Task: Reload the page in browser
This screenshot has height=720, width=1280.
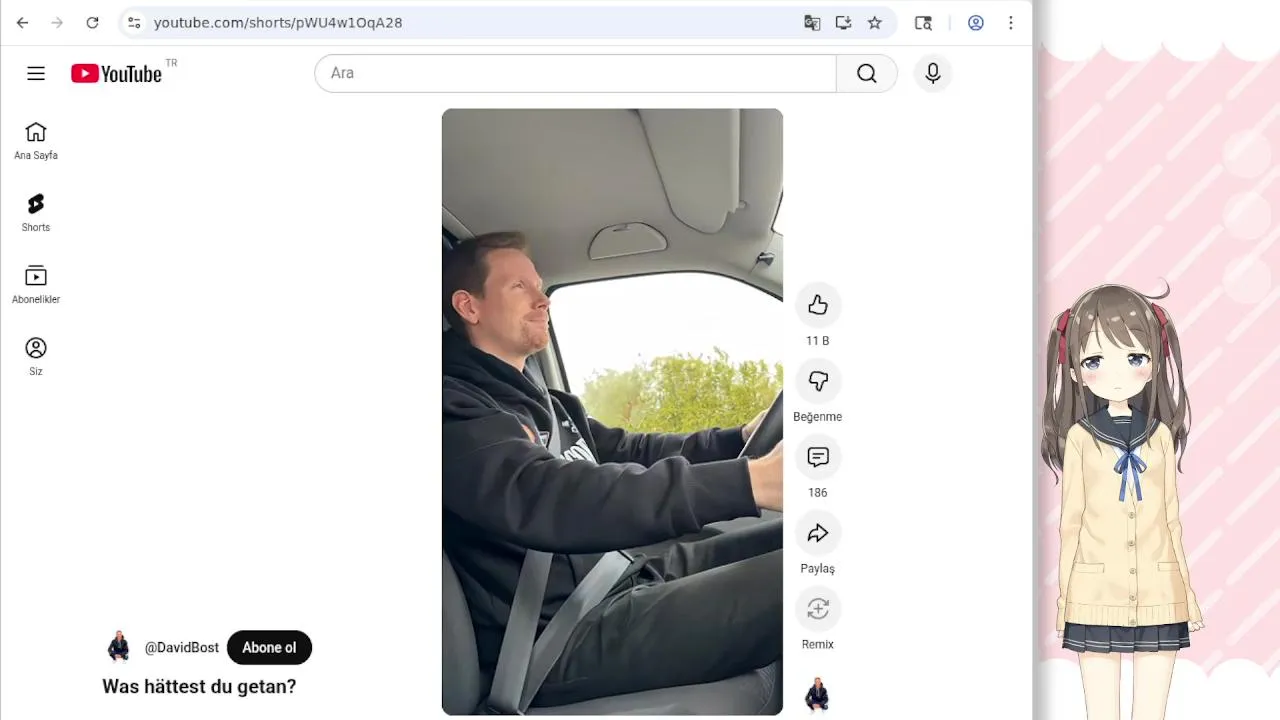Action: [x=92, y=22]
